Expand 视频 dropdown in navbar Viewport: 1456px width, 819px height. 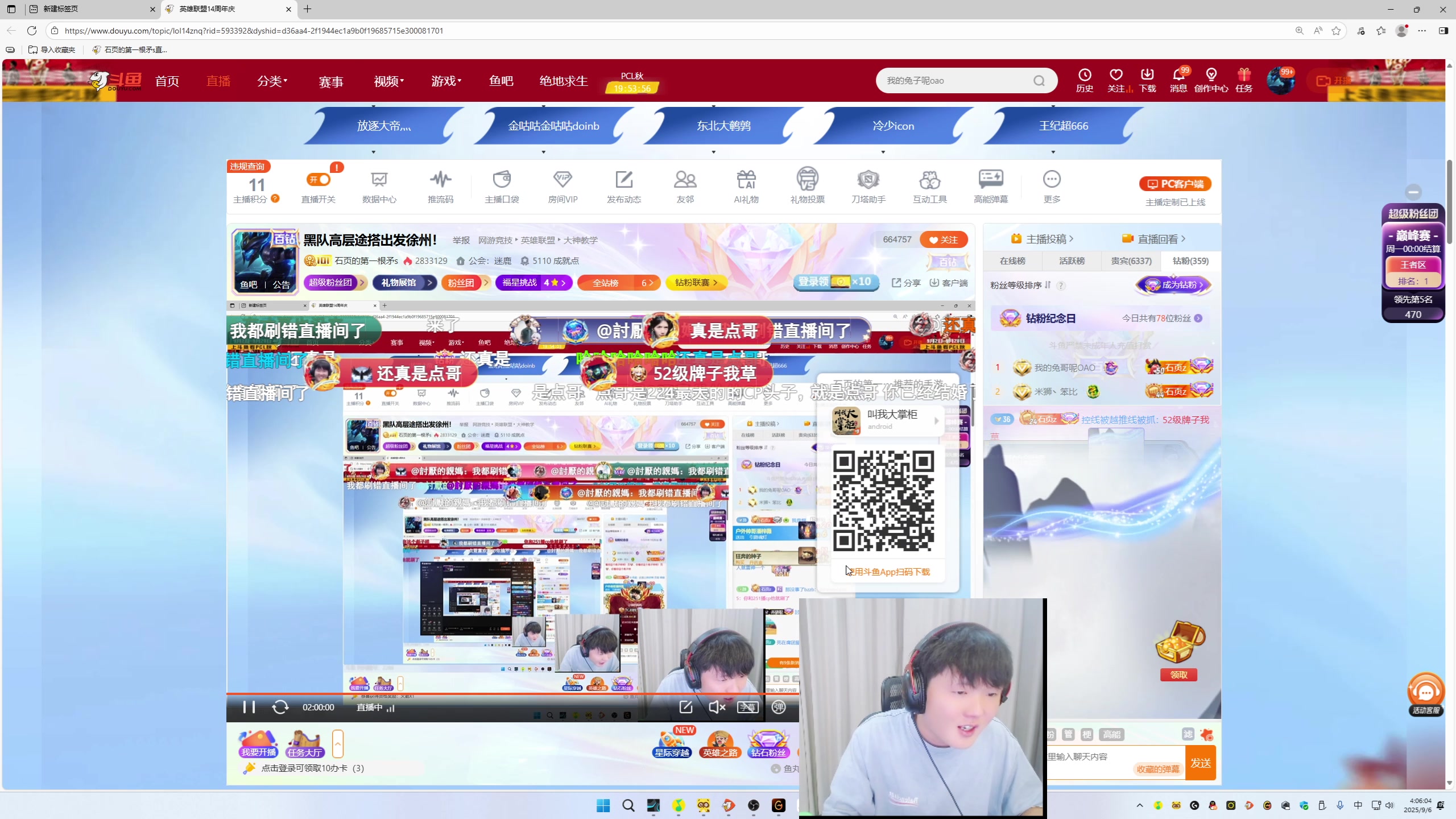pyautogui.click(x=388, y=81)
